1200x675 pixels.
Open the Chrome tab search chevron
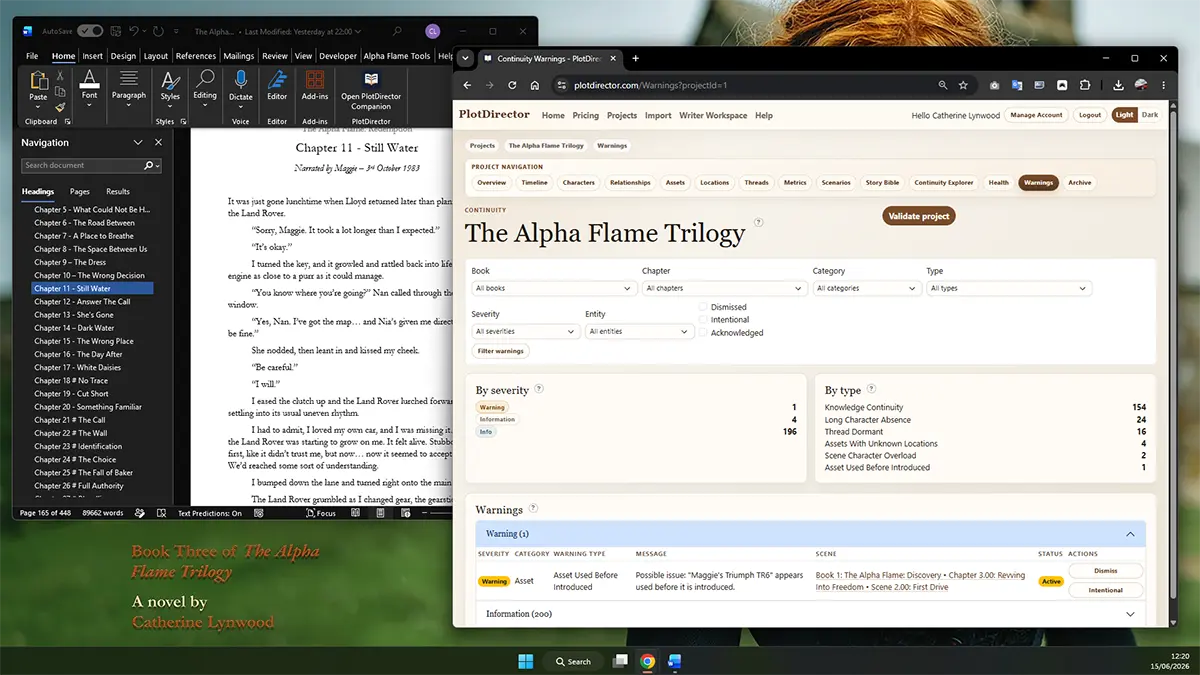tap(466, 58)
